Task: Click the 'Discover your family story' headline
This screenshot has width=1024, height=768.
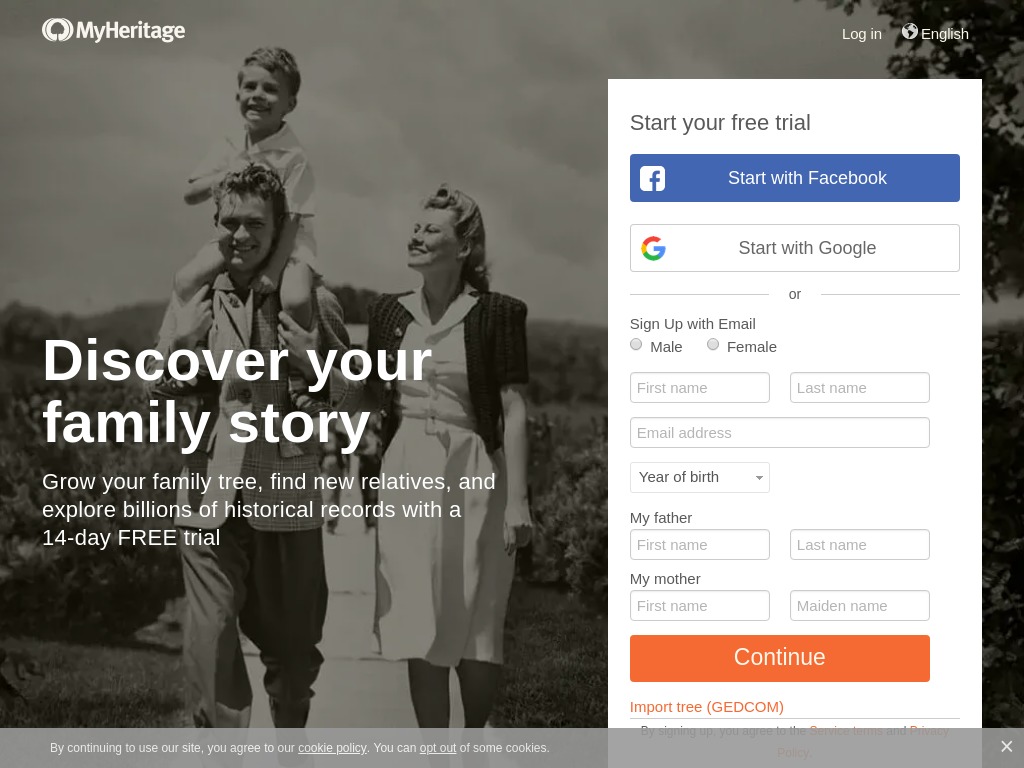Action: pyautogui.click(x=237, y=392)
